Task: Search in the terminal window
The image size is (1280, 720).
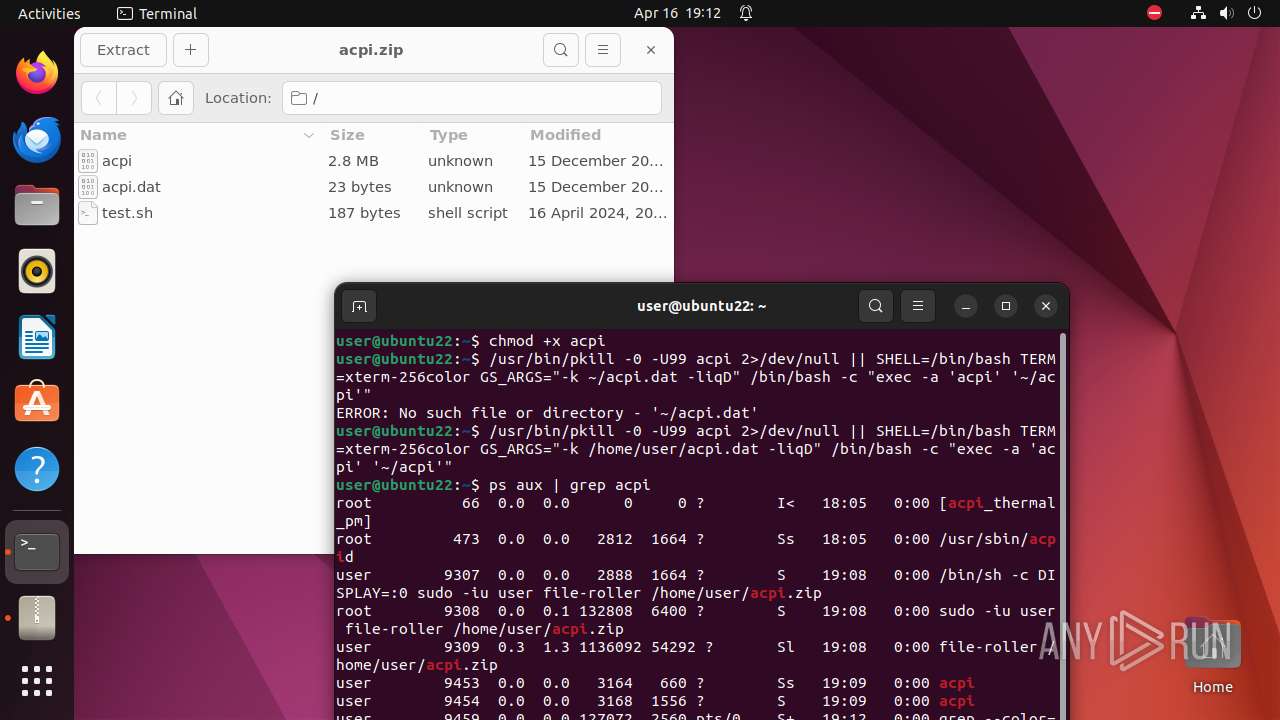Action: click(x=876, y=307)
